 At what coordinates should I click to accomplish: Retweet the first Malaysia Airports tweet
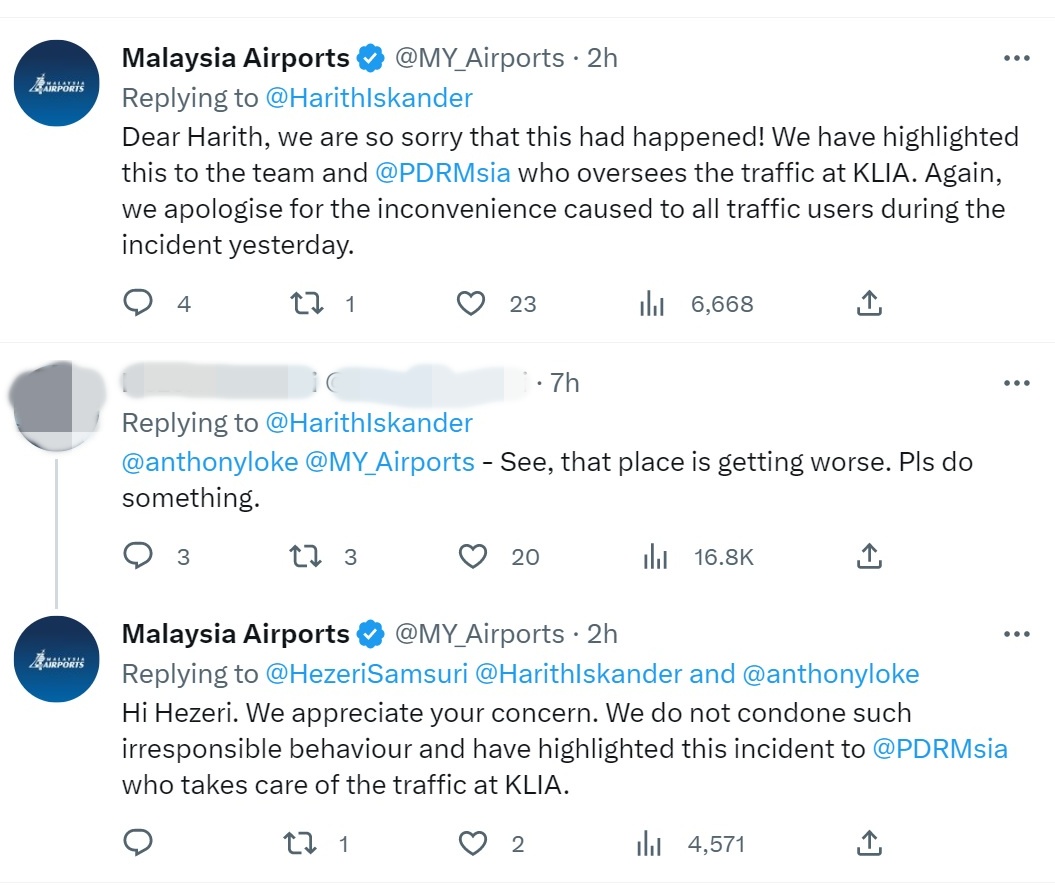click(305, 303)
